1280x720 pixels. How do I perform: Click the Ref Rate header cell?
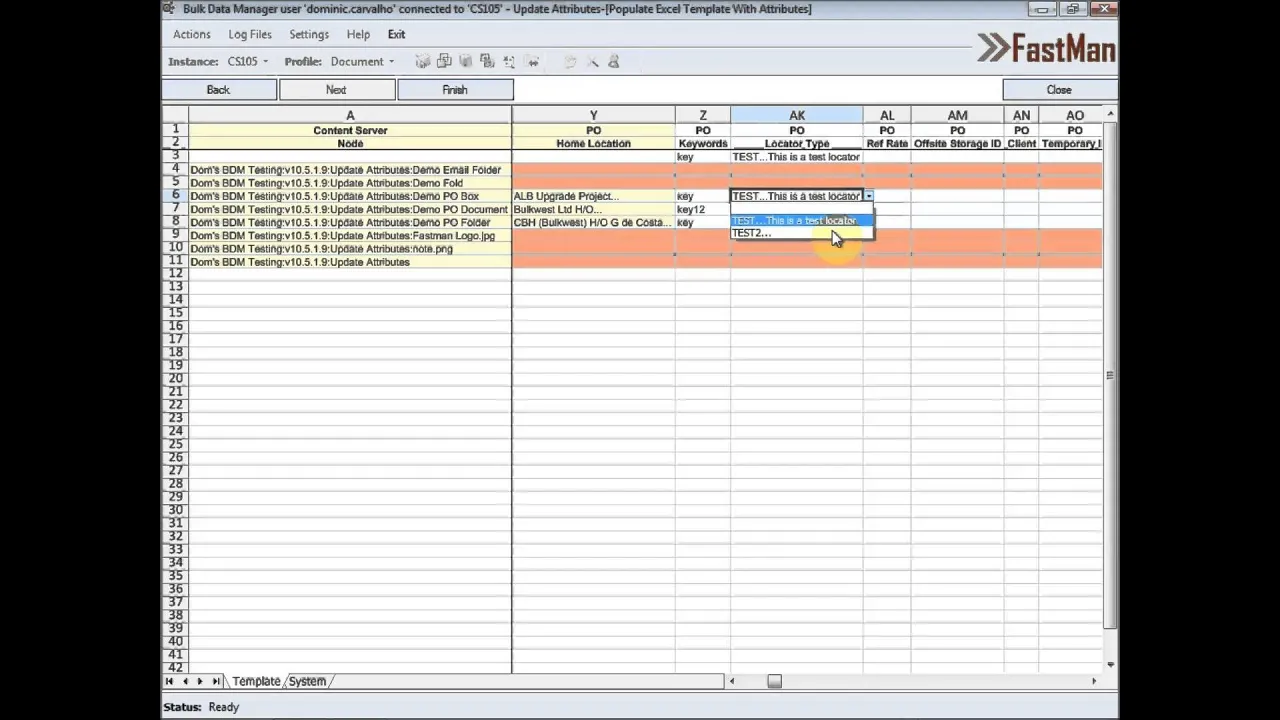coord(887,144)
